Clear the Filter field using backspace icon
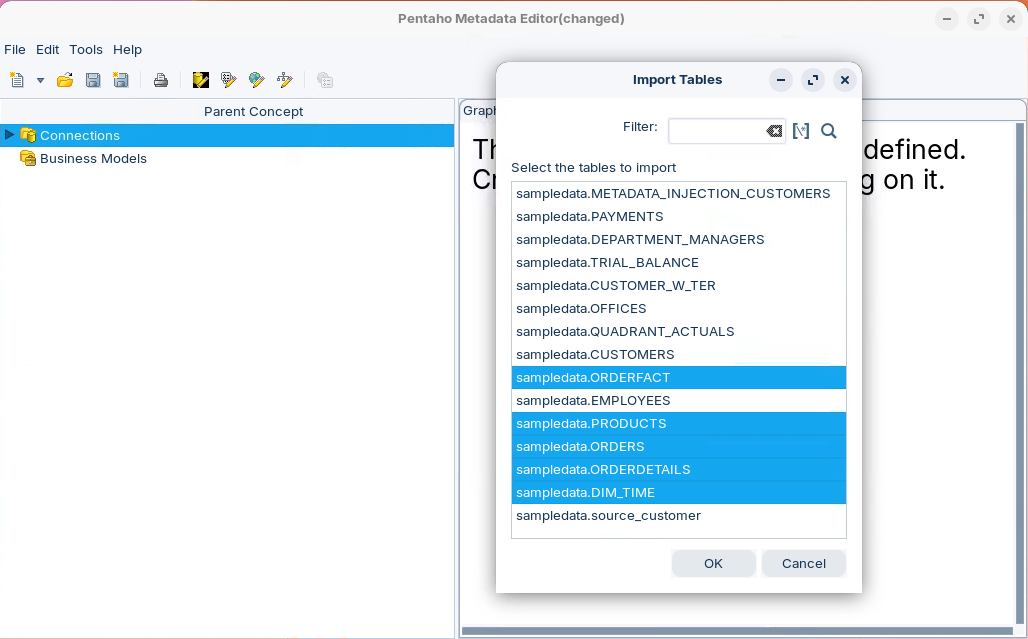 click(774, 131)
